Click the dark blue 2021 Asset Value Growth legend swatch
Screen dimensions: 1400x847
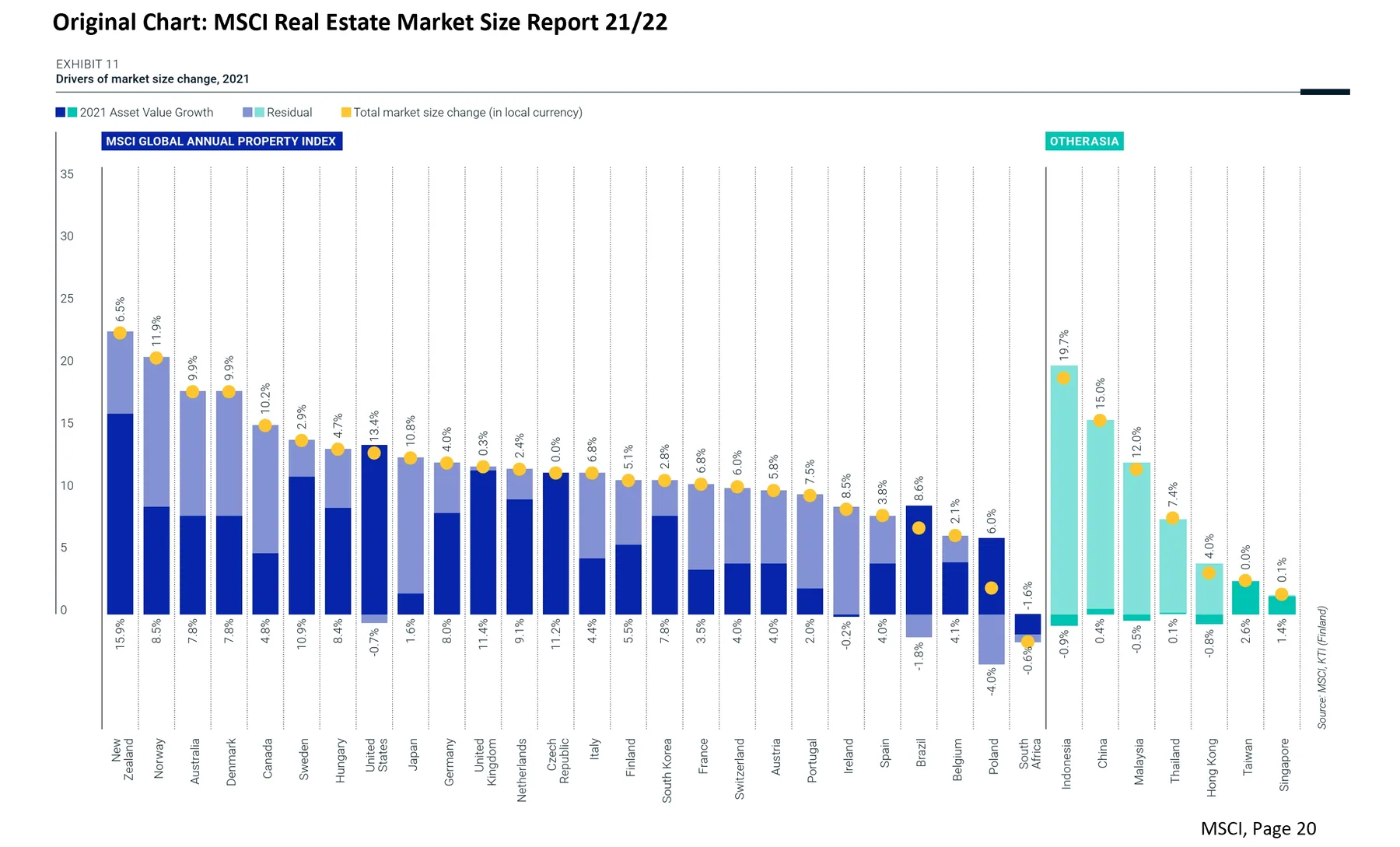(x=60, y=113)
